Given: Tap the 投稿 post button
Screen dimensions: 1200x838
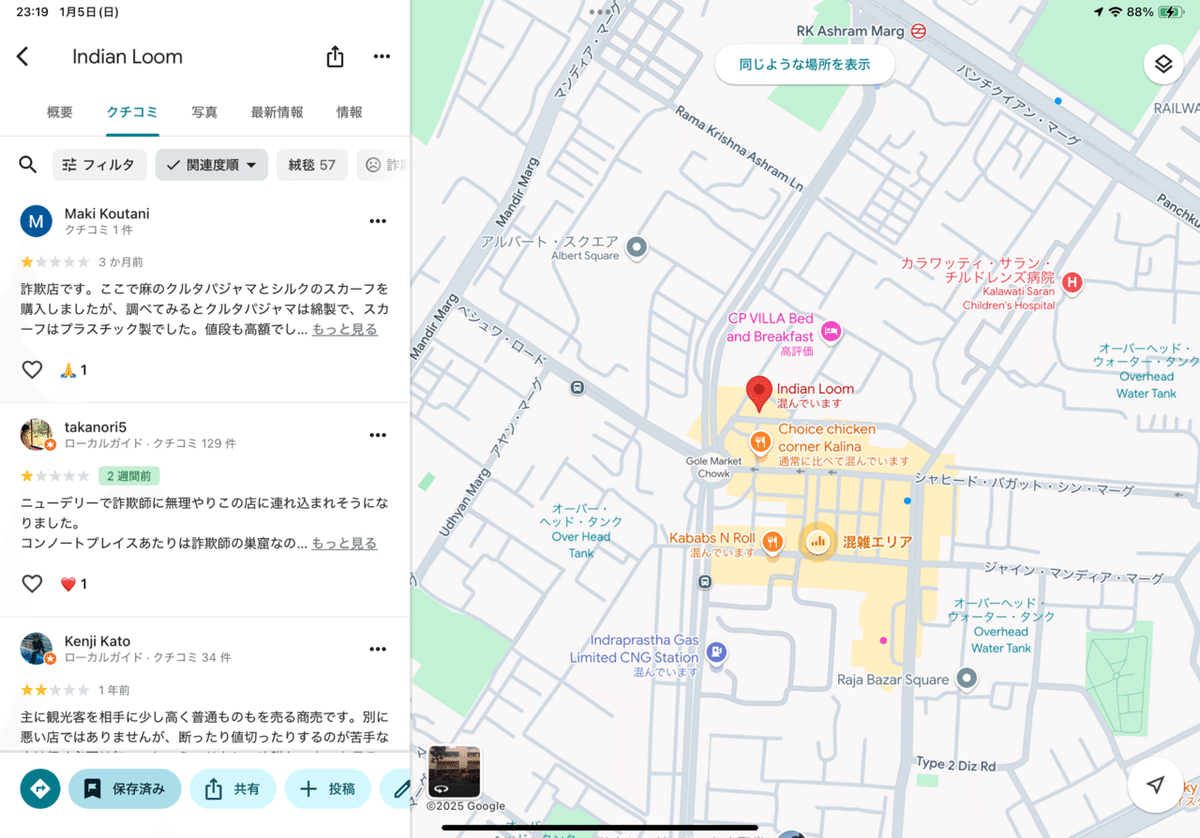Looking at the screenshot, I should pyautogui.click(x=328, y=789).
